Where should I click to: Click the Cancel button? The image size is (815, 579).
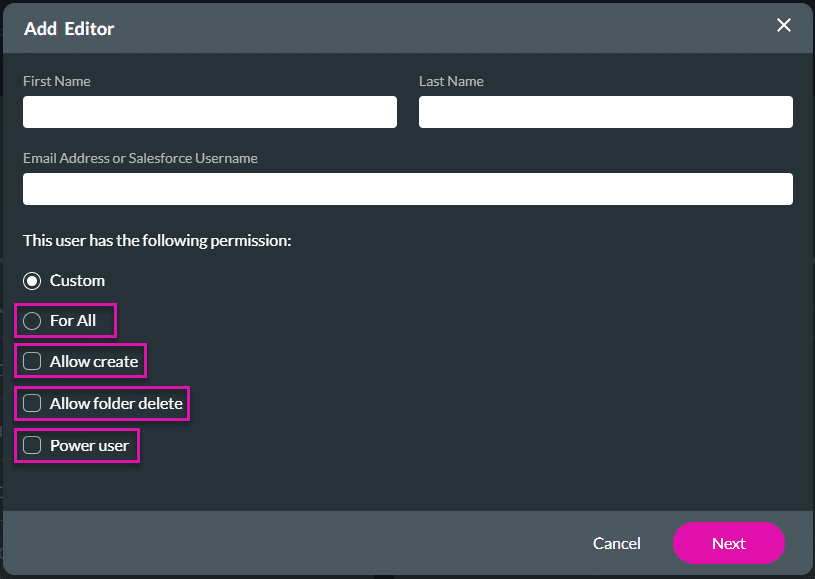[x=616, y=543]
